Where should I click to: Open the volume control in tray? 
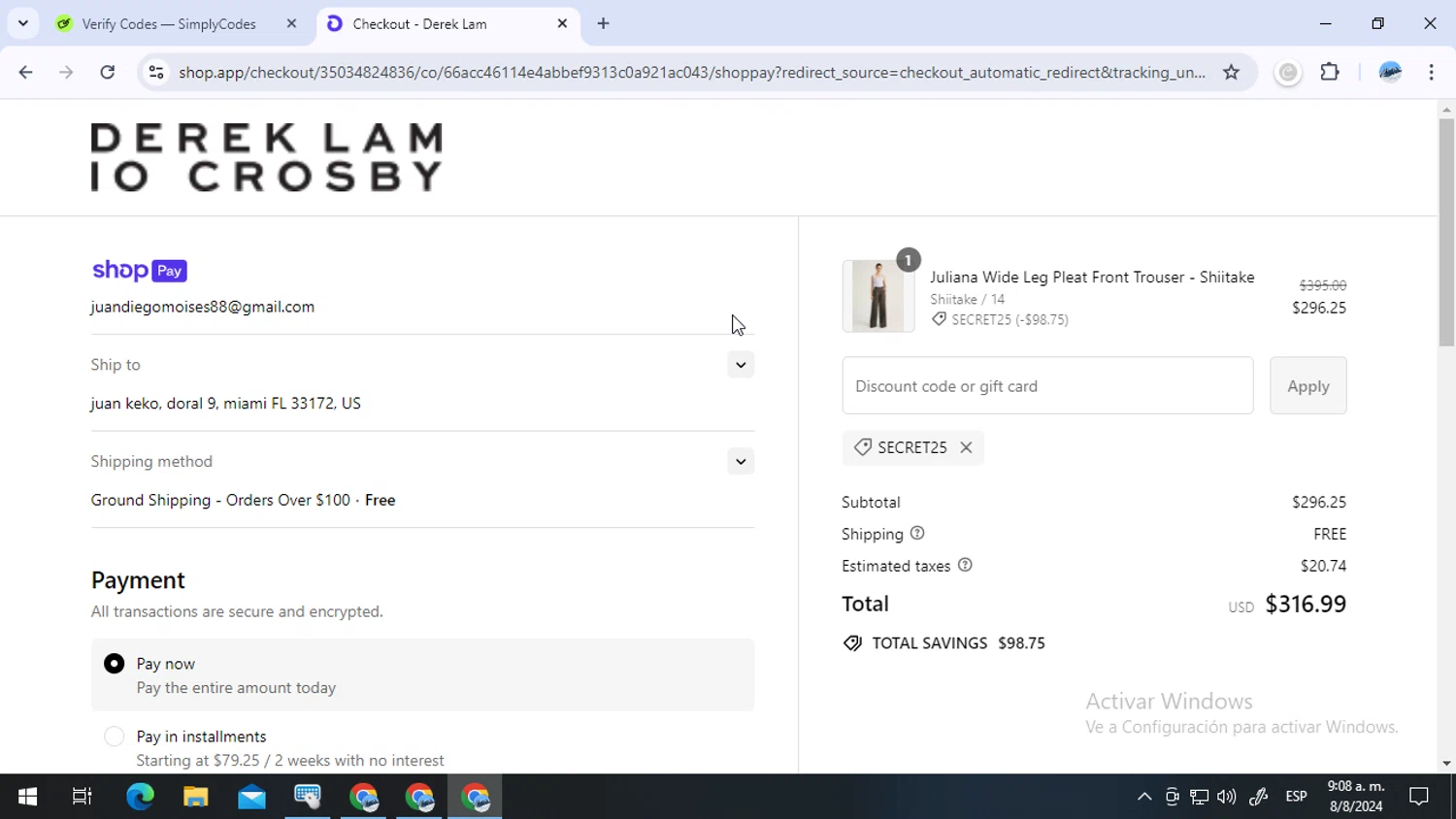[1227, 797]
